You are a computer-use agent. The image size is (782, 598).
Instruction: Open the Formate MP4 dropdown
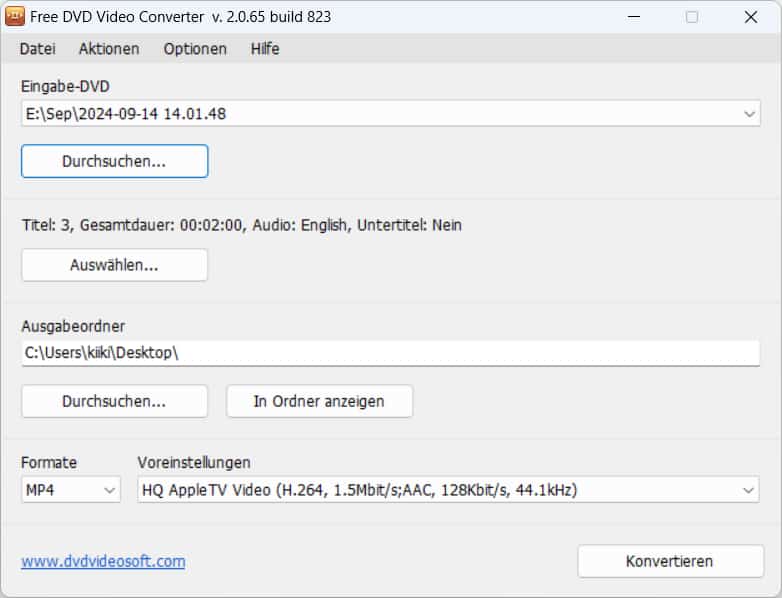pyautogui.click(x=71, y=490)
